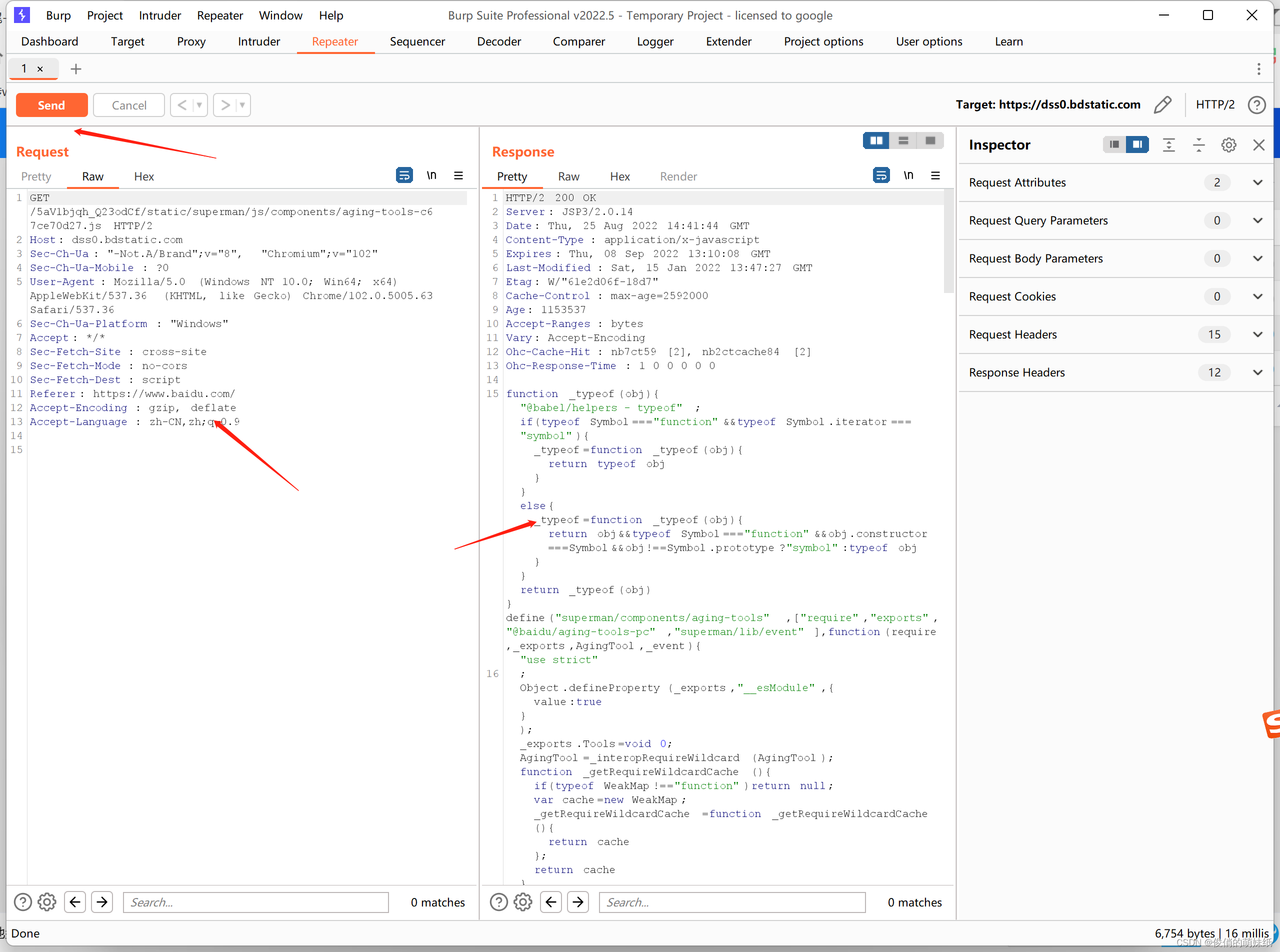Toggle non-printable chars \n in Response panel
This screenshot has width=1280, height=952.
(x=908, y=175)
